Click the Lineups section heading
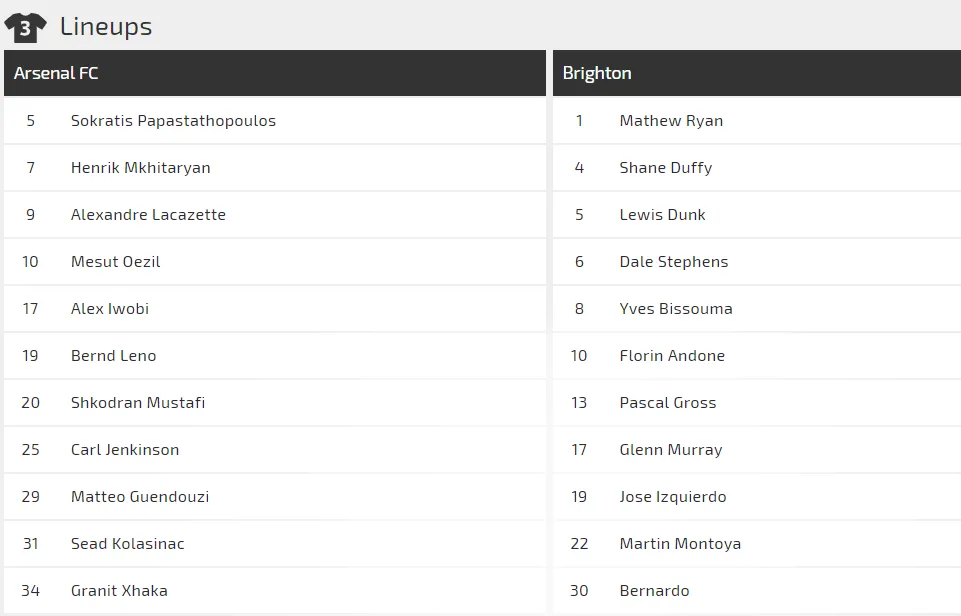 106,27
